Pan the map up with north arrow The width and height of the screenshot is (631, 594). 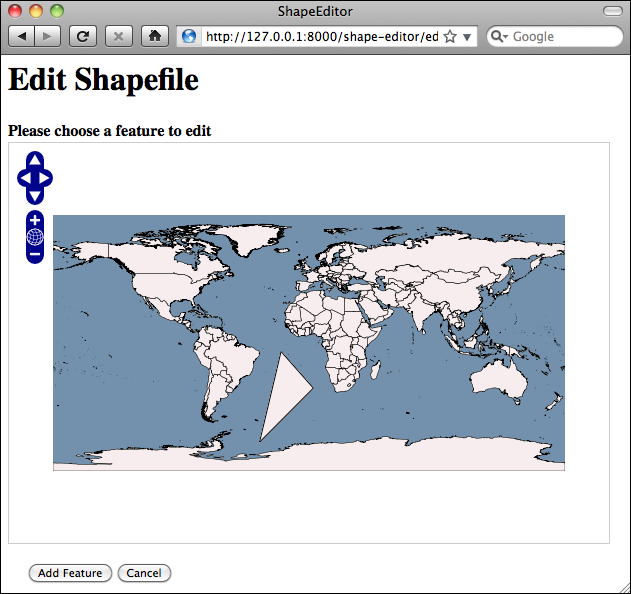click(x=35, y=160)
